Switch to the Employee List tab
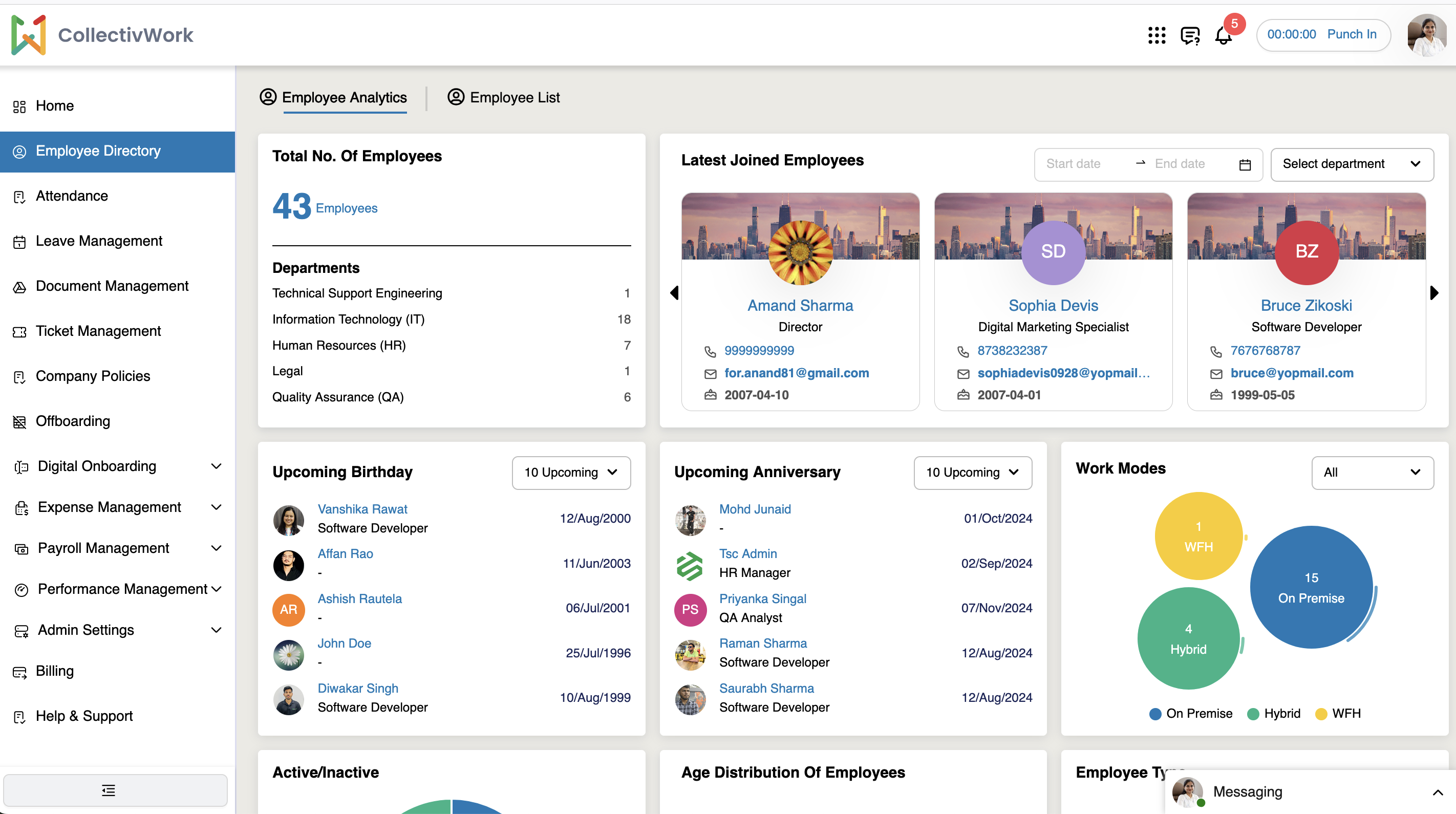Screen dimensions: 1456x814 pyautogui.click(x=504, y=97)
